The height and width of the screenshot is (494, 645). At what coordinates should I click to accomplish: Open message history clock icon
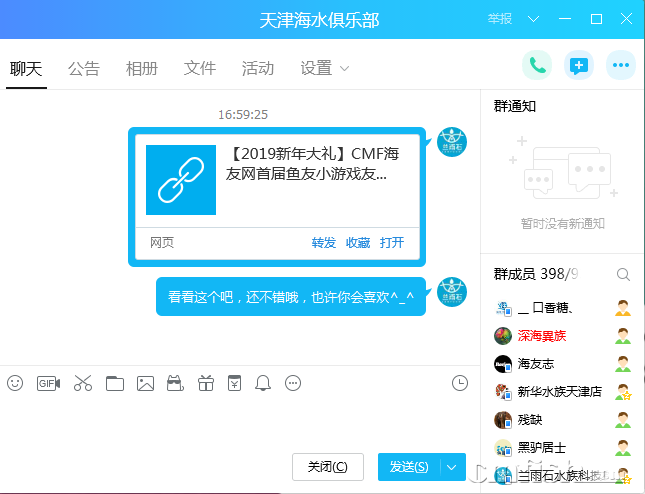pyautogui.click(x=459, y=383)
